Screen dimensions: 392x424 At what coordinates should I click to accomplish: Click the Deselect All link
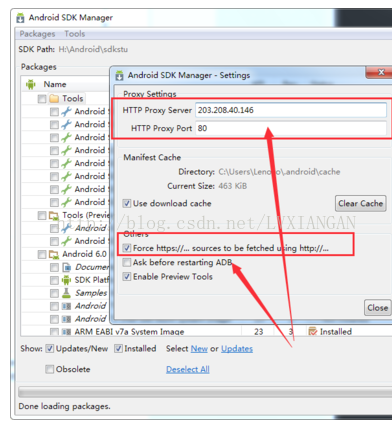188,369
